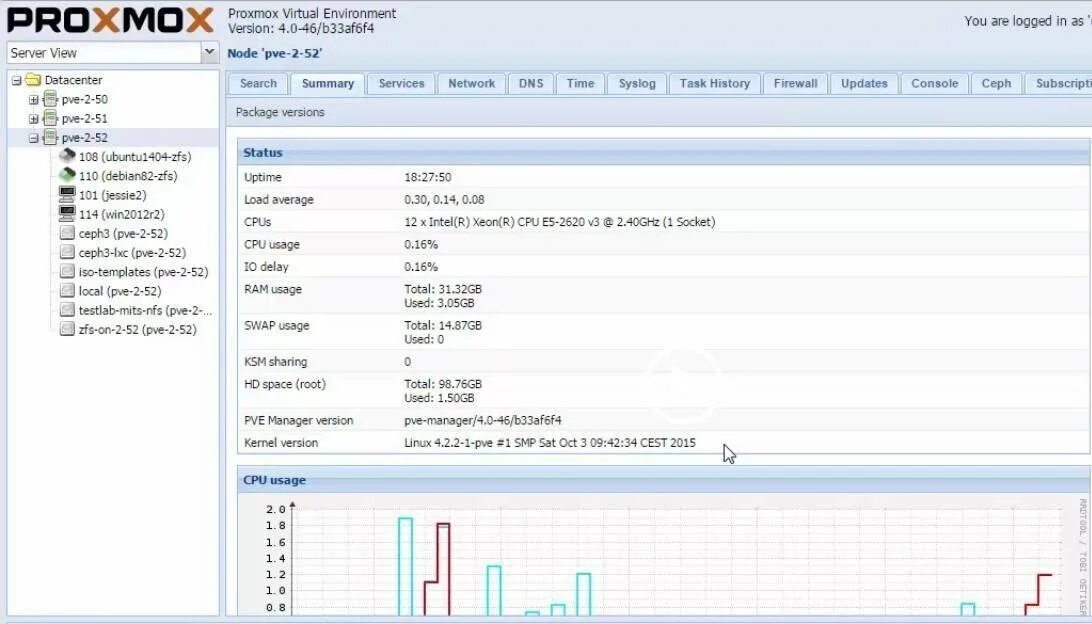This screenshot has height=624, width=1092.
Task: Click the HD space Total: 98.76GB value
Action: click(x=442, y=384)
